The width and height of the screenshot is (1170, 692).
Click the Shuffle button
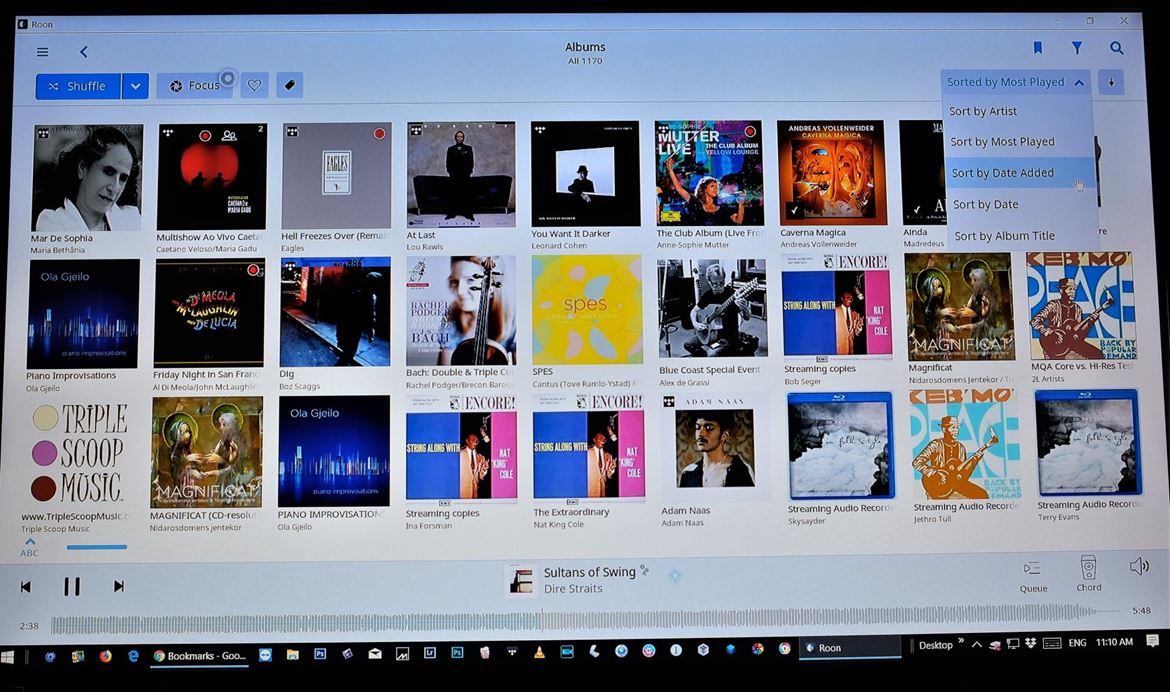(78, 86)
